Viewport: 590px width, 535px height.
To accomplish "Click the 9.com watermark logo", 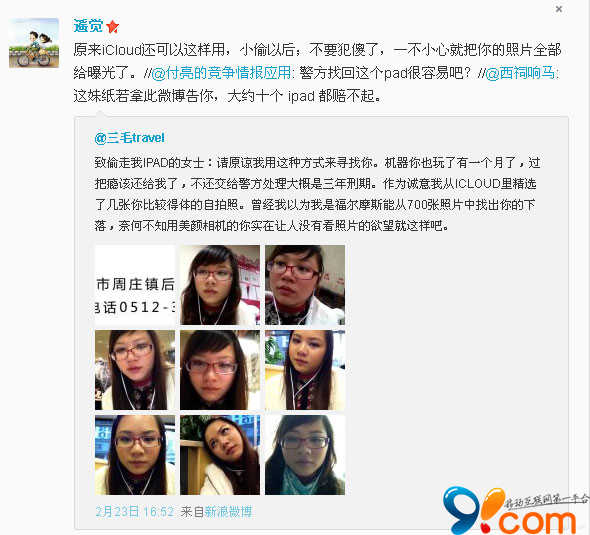I will click(x=514, y=509).
